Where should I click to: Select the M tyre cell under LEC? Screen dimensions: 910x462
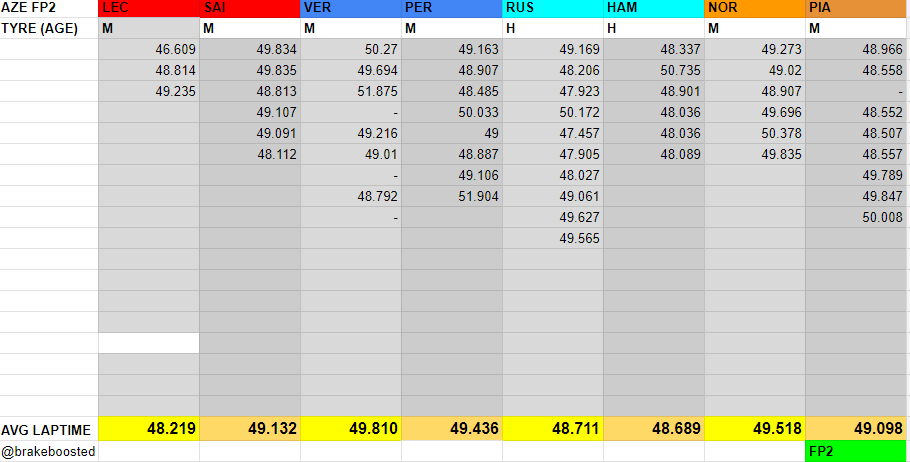(x=149, y=28)
